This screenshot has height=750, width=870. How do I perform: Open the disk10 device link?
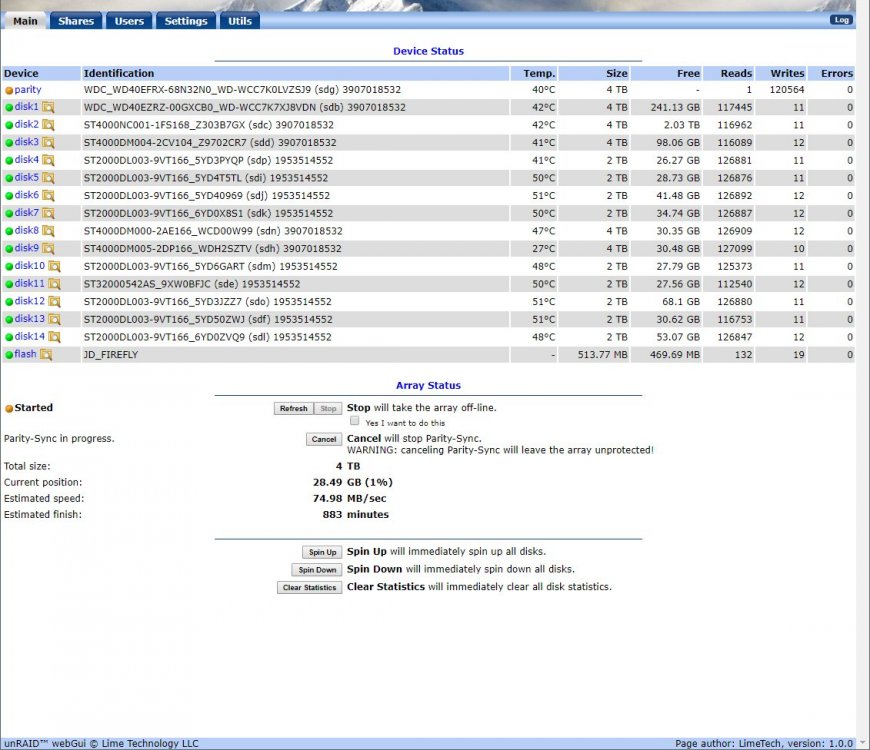point(29,266)
